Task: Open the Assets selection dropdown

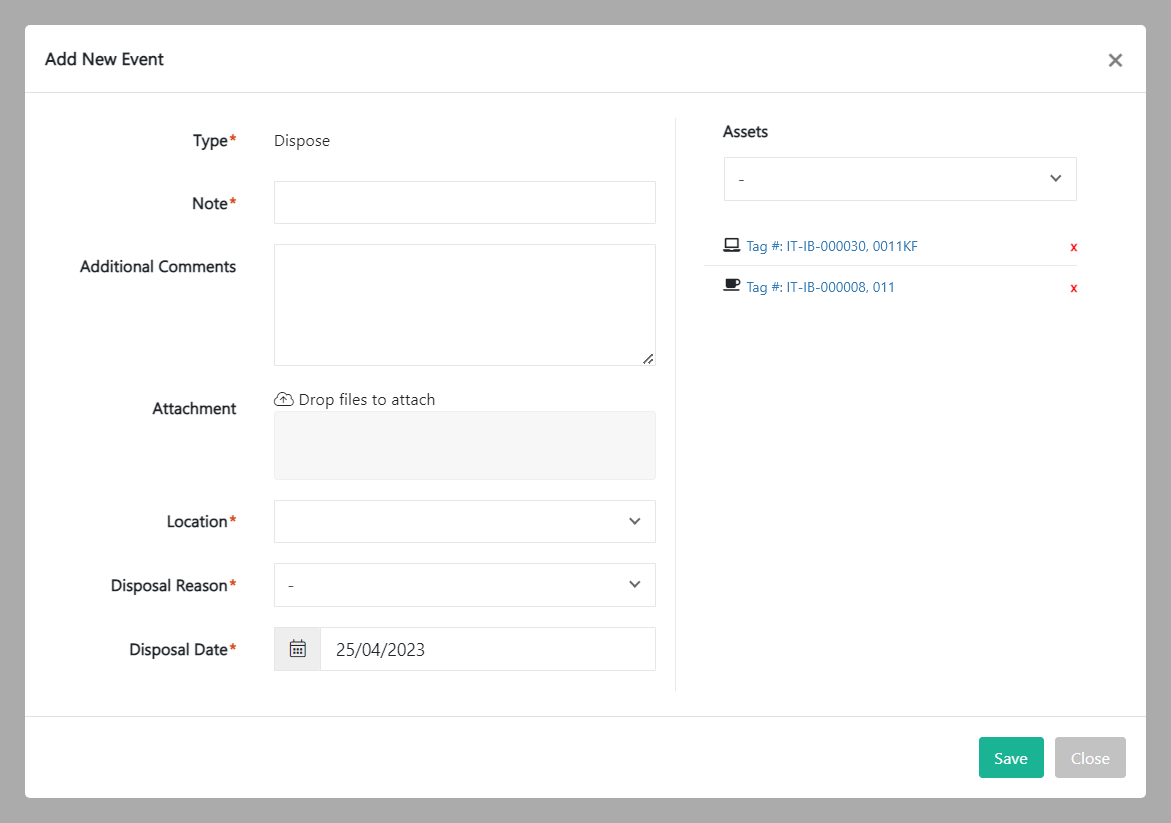Action: point(899,179)
